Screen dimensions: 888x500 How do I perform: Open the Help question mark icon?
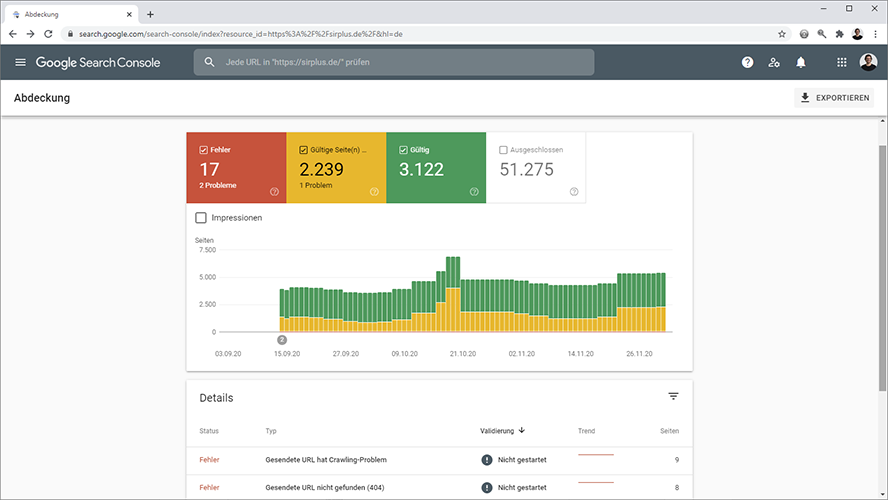[x=748, y=62]
